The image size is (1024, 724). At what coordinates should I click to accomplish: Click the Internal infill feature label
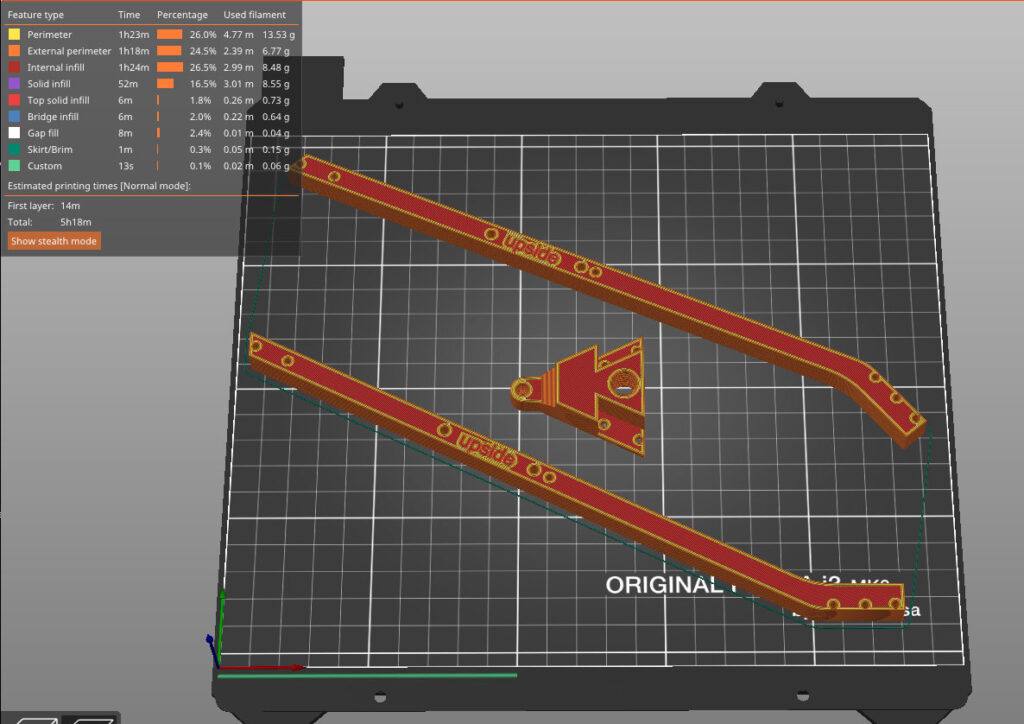tap(56, 67)
